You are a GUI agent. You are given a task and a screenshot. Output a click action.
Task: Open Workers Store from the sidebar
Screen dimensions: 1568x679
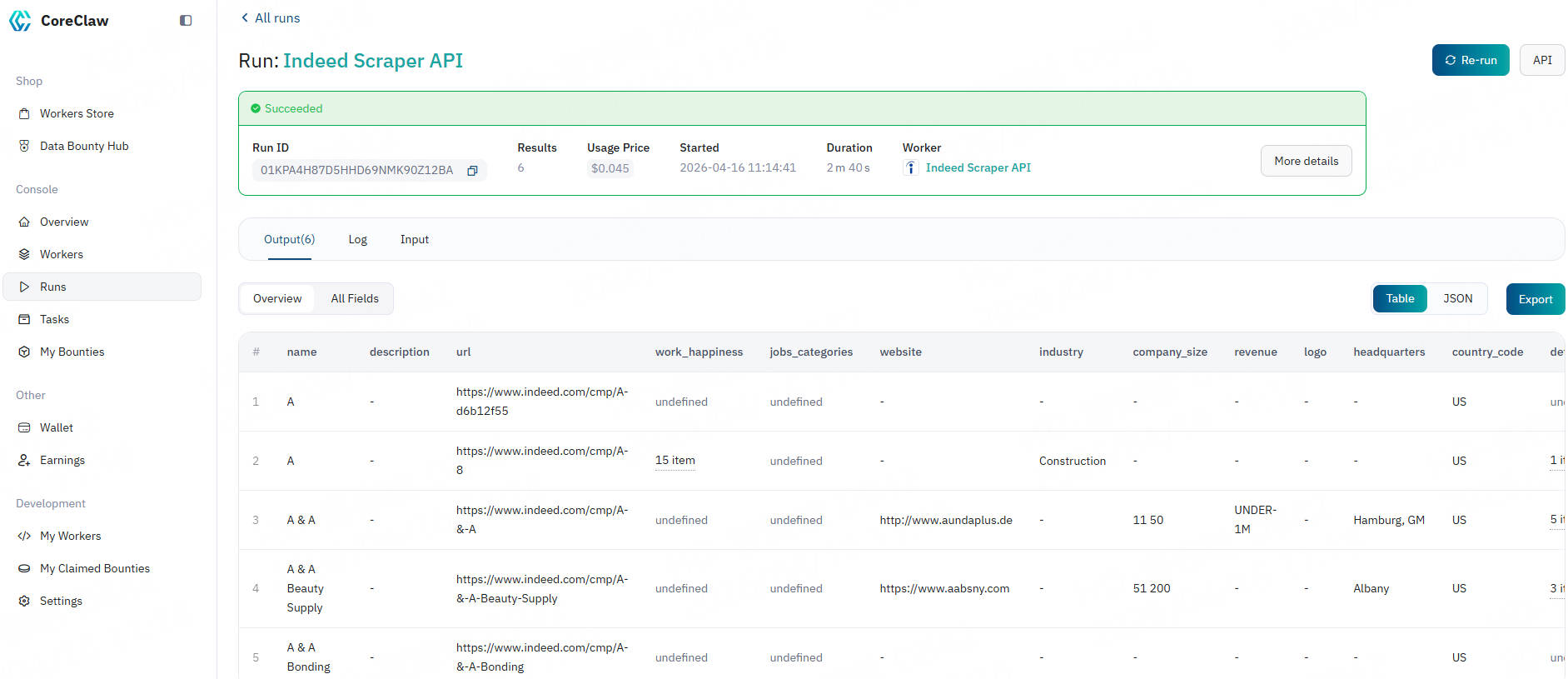coord(77,113)
